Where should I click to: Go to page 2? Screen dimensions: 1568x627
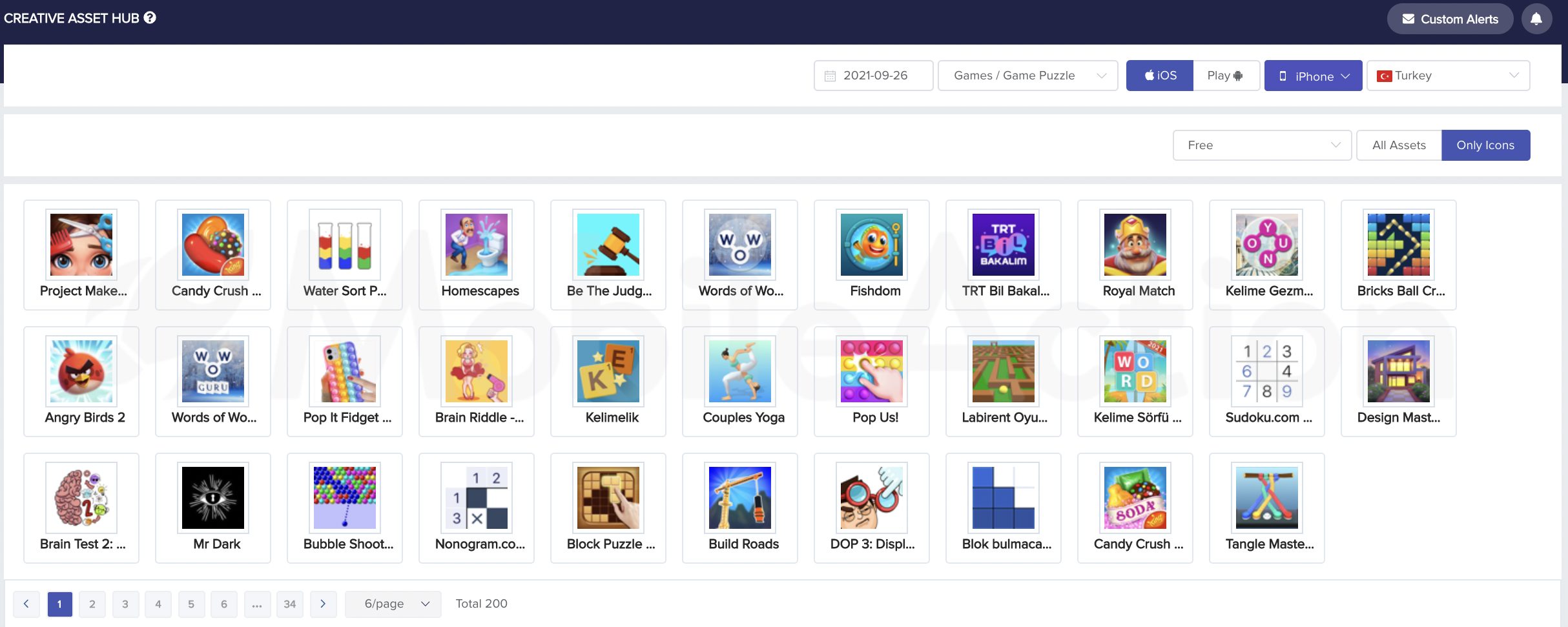coord(92,604)
